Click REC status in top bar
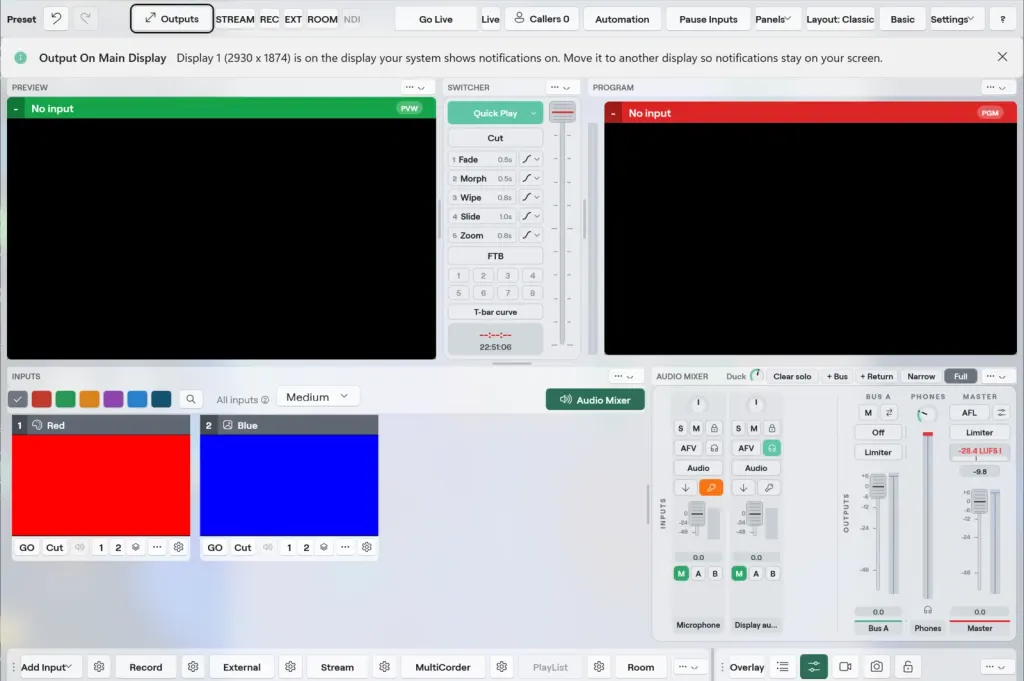 click(269, 19)
